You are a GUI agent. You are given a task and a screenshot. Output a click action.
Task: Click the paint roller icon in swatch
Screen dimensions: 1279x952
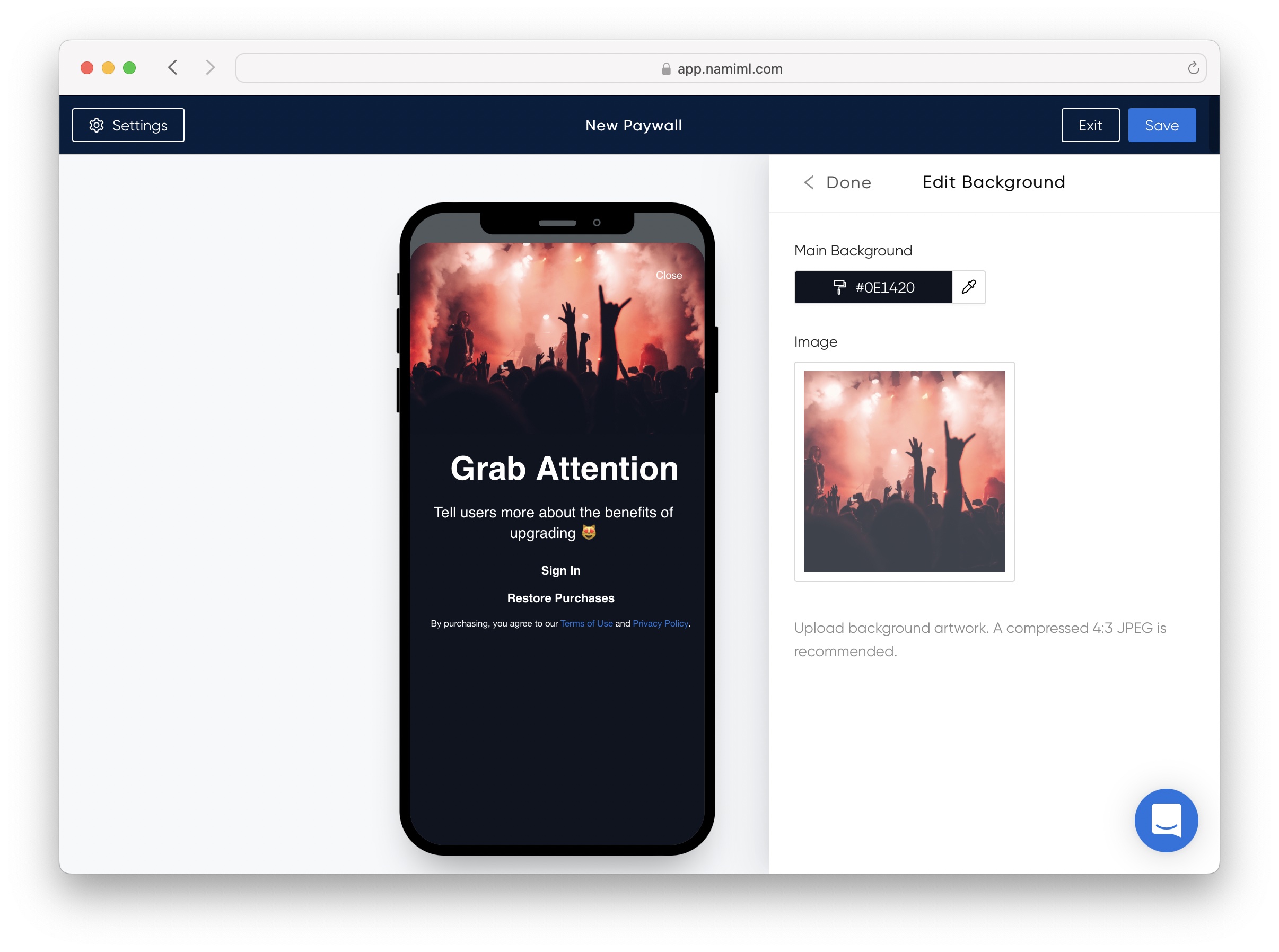(839, 287)
